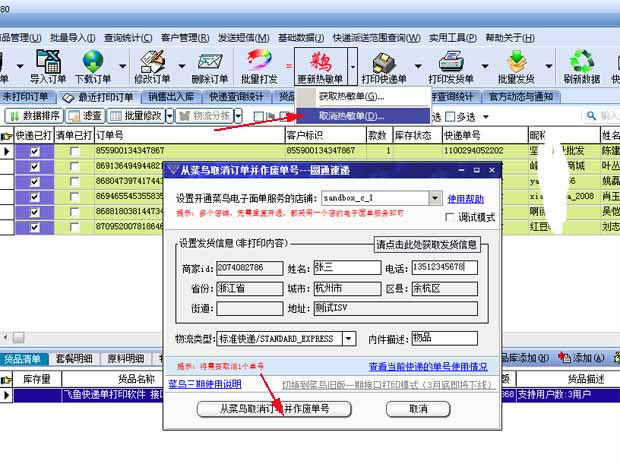Open the 批量导入(I) menu
Screen dimensions: 620x467
(x=72, y=38)
